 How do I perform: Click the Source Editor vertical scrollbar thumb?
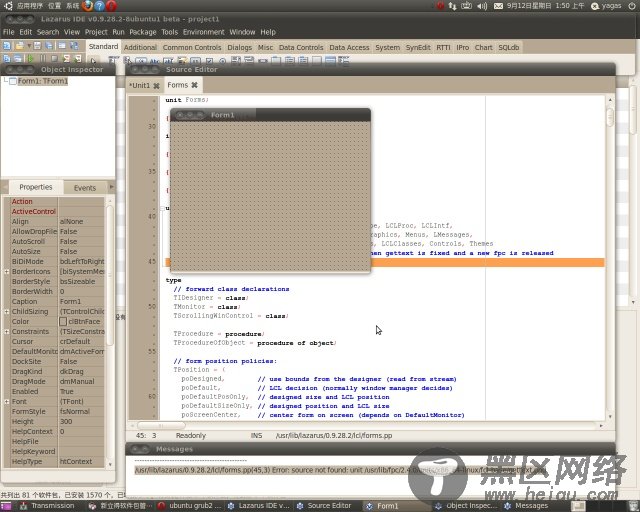tap(610, 117)
